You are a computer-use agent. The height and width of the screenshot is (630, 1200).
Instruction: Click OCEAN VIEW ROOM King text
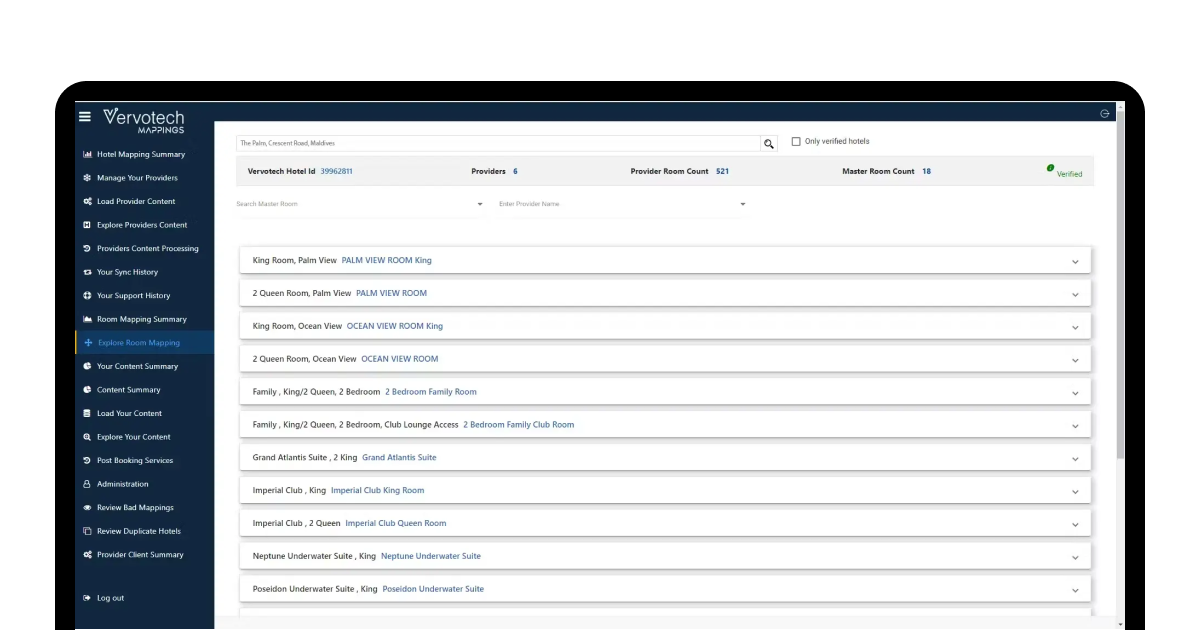(395, 326)
